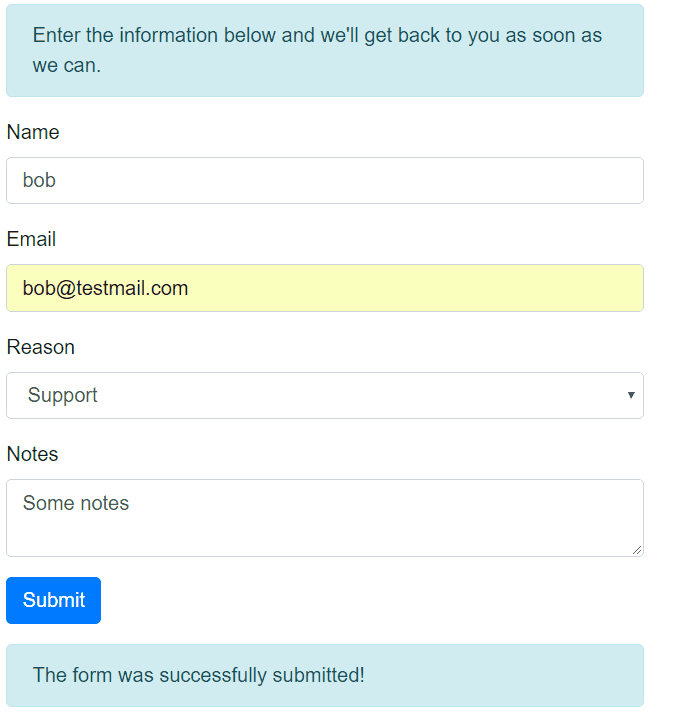Grab the Notes textarea resize handle
697x714 pixels.
(x=637, y=549)
